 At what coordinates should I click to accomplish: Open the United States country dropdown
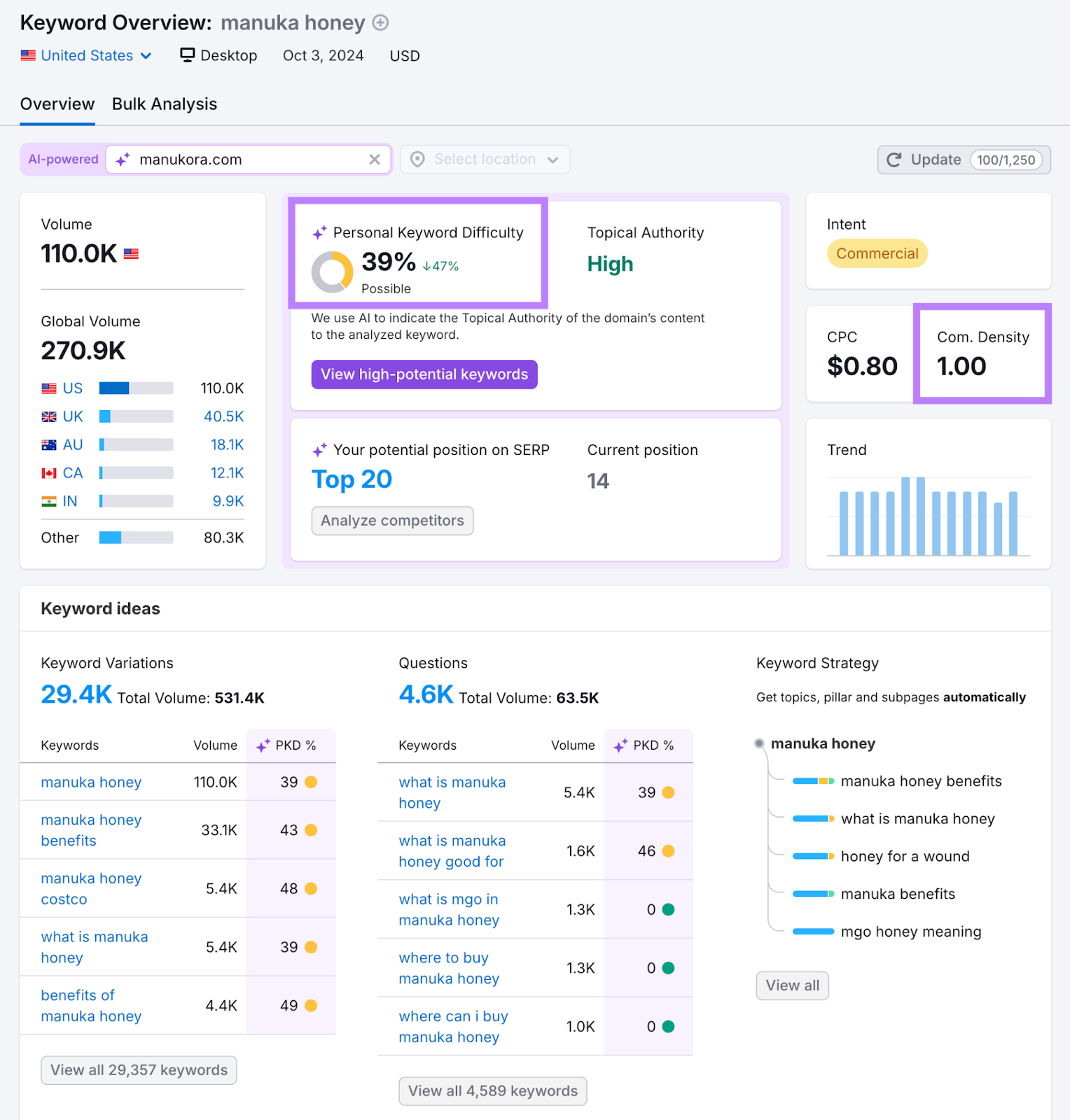pos(86,55)
